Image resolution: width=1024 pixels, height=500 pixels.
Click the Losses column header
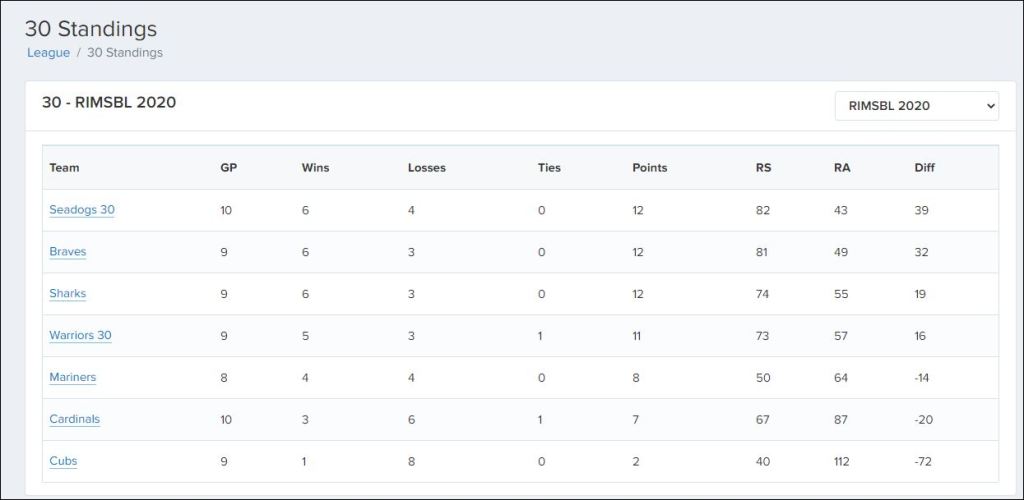coord(427,168)
